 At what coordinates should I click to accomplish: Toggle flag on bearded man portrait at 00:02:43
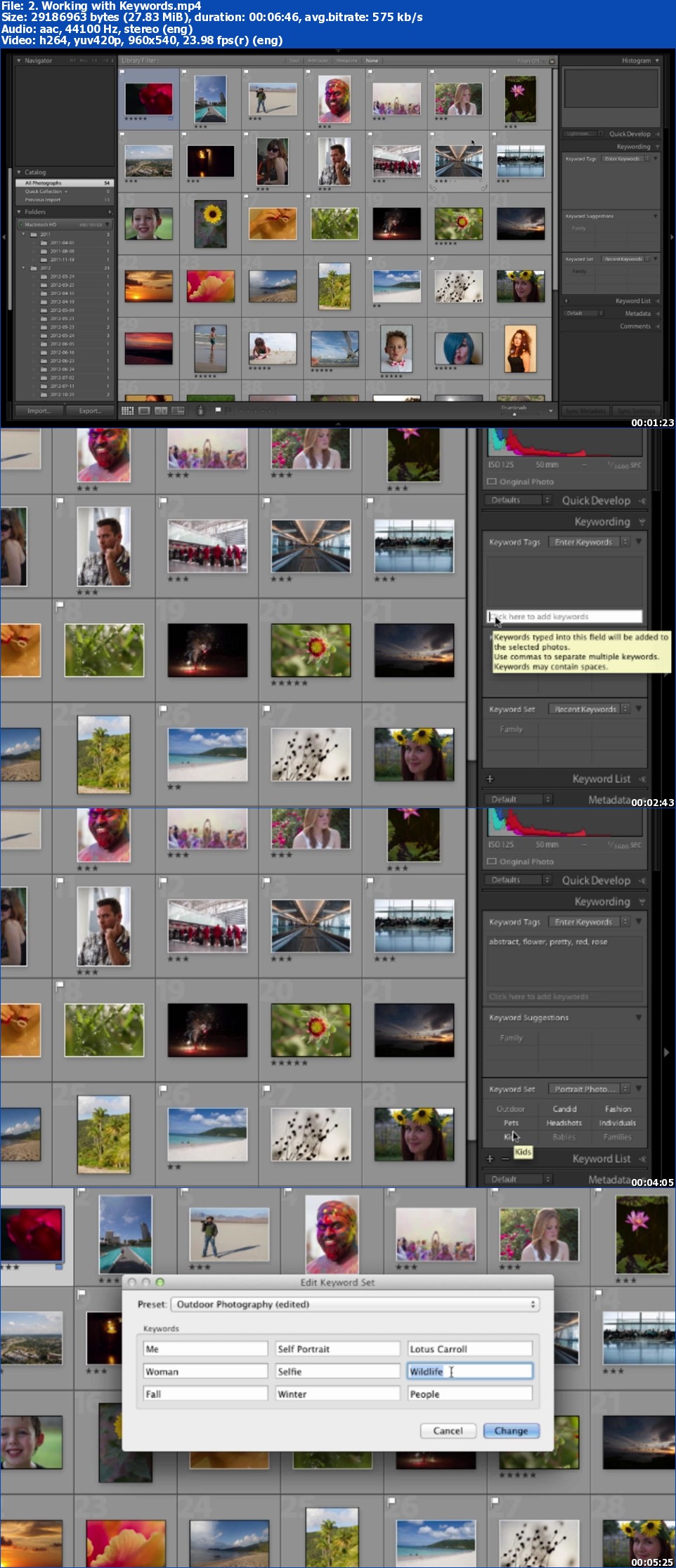60,501
